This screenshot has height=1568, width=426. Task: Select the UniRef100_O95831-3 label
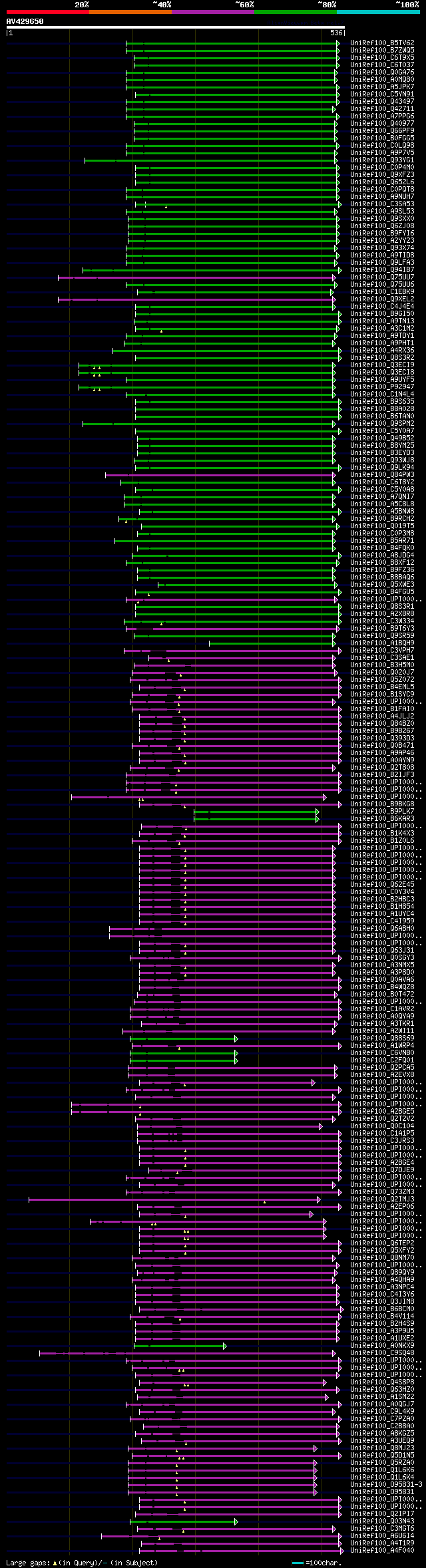(x=386, y=1485)
